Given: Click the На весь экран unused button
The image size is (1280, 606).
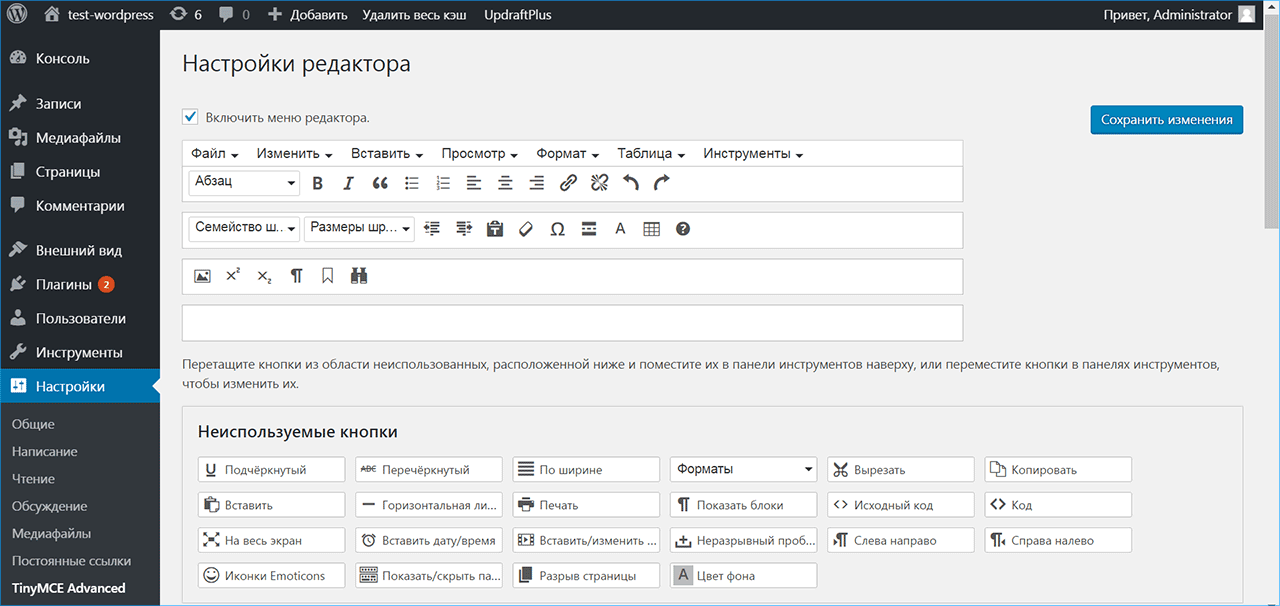Looking at the screenshot, I should 271,540.
